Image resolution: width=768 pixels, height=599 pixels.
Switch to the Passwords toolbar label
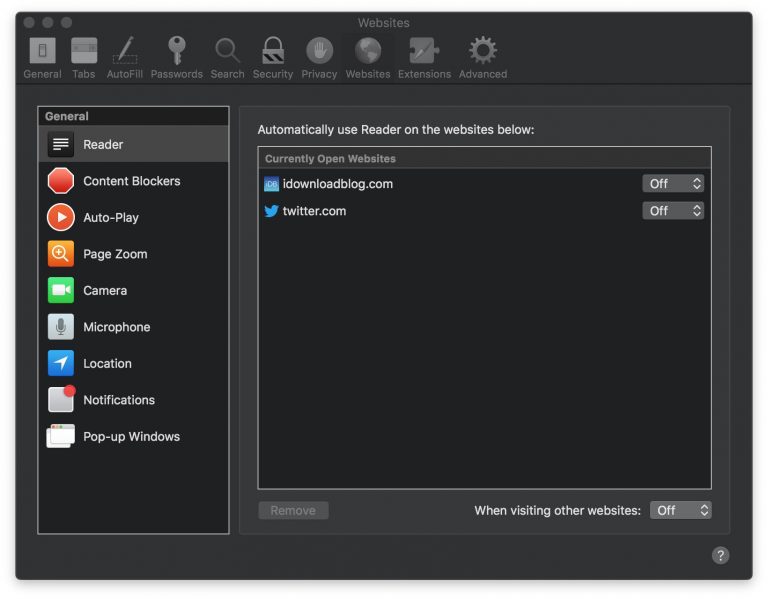[x=177, y=74]
